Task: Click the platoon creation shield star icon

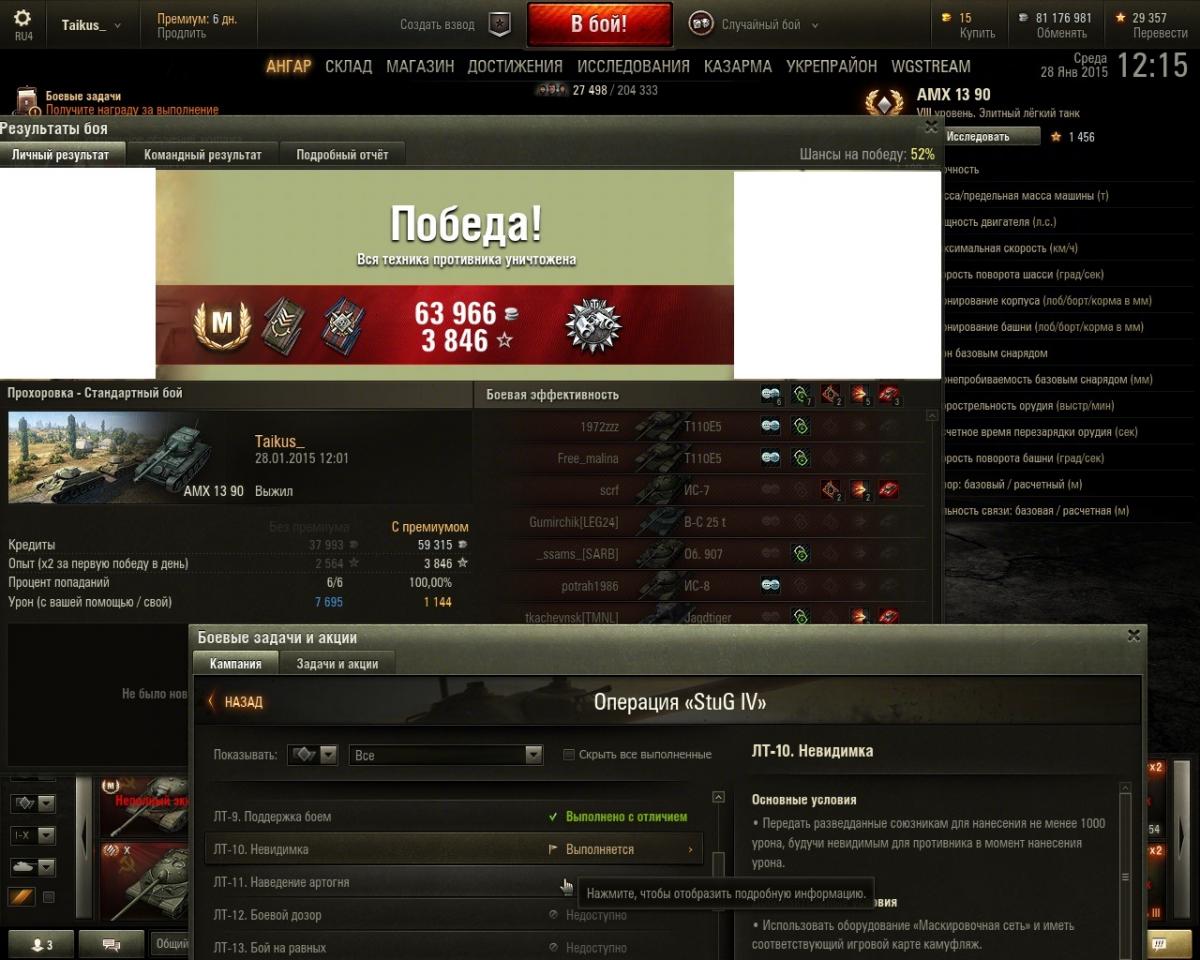Action: (x=499, y=25)
